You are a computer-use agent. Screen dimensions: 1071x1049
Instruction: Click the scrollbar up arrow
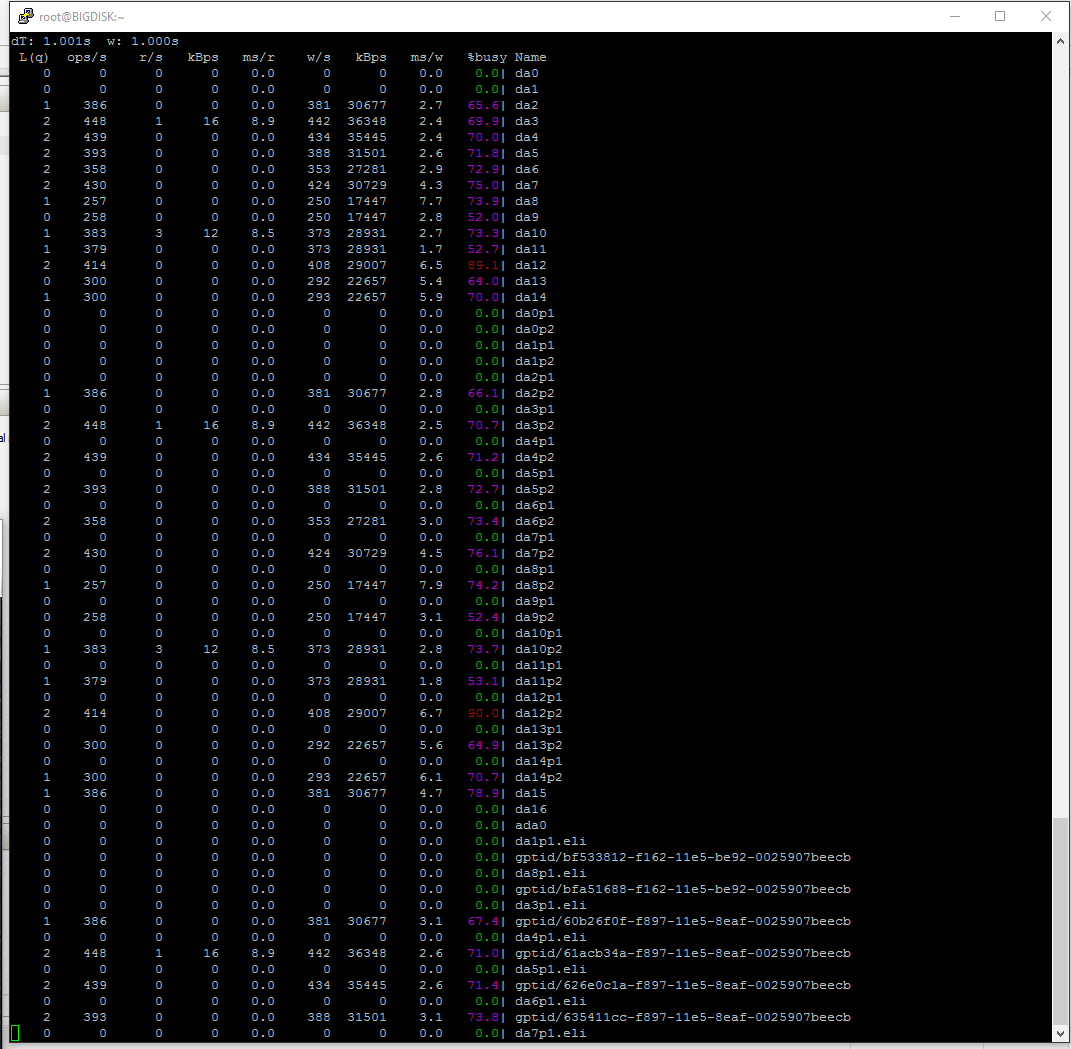(1060, 41)
